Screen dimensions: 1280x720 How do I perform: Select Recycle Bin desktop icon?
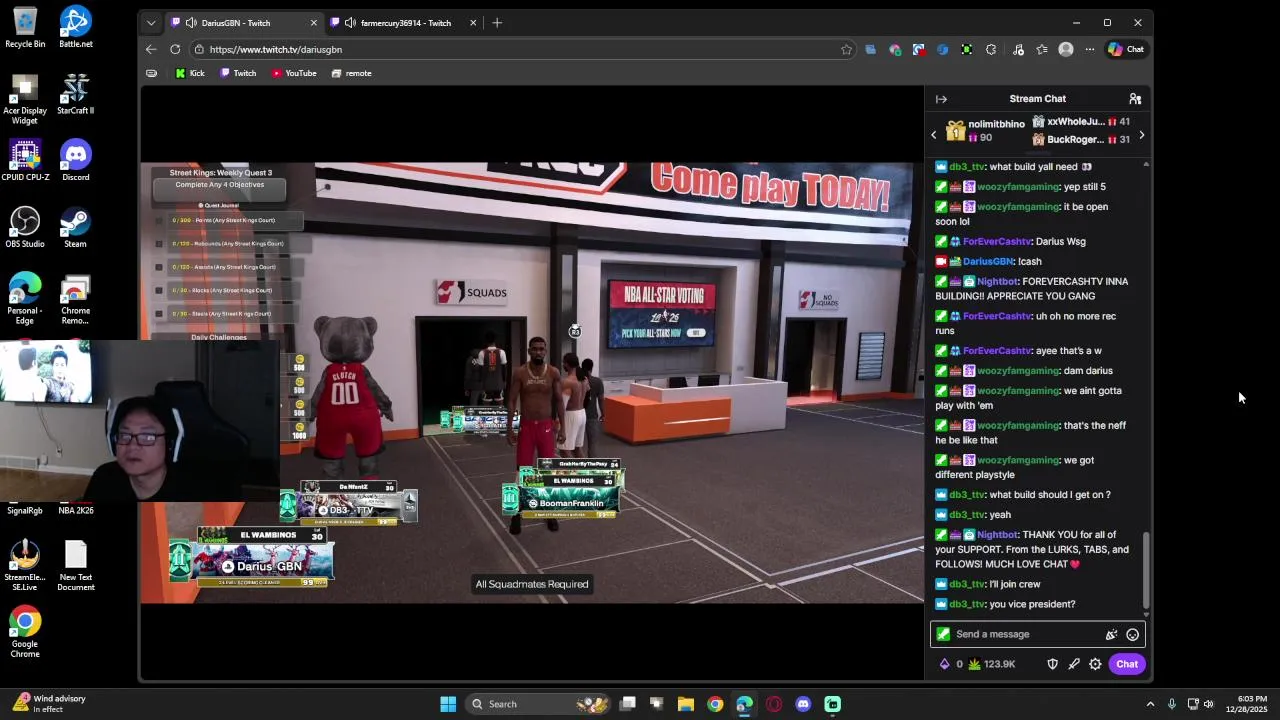click(25, 27)
